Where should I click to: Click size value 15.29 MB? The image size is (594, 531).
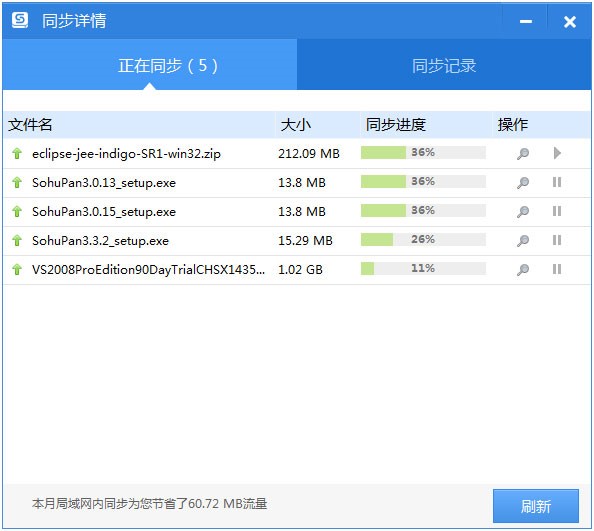[305, 241]
